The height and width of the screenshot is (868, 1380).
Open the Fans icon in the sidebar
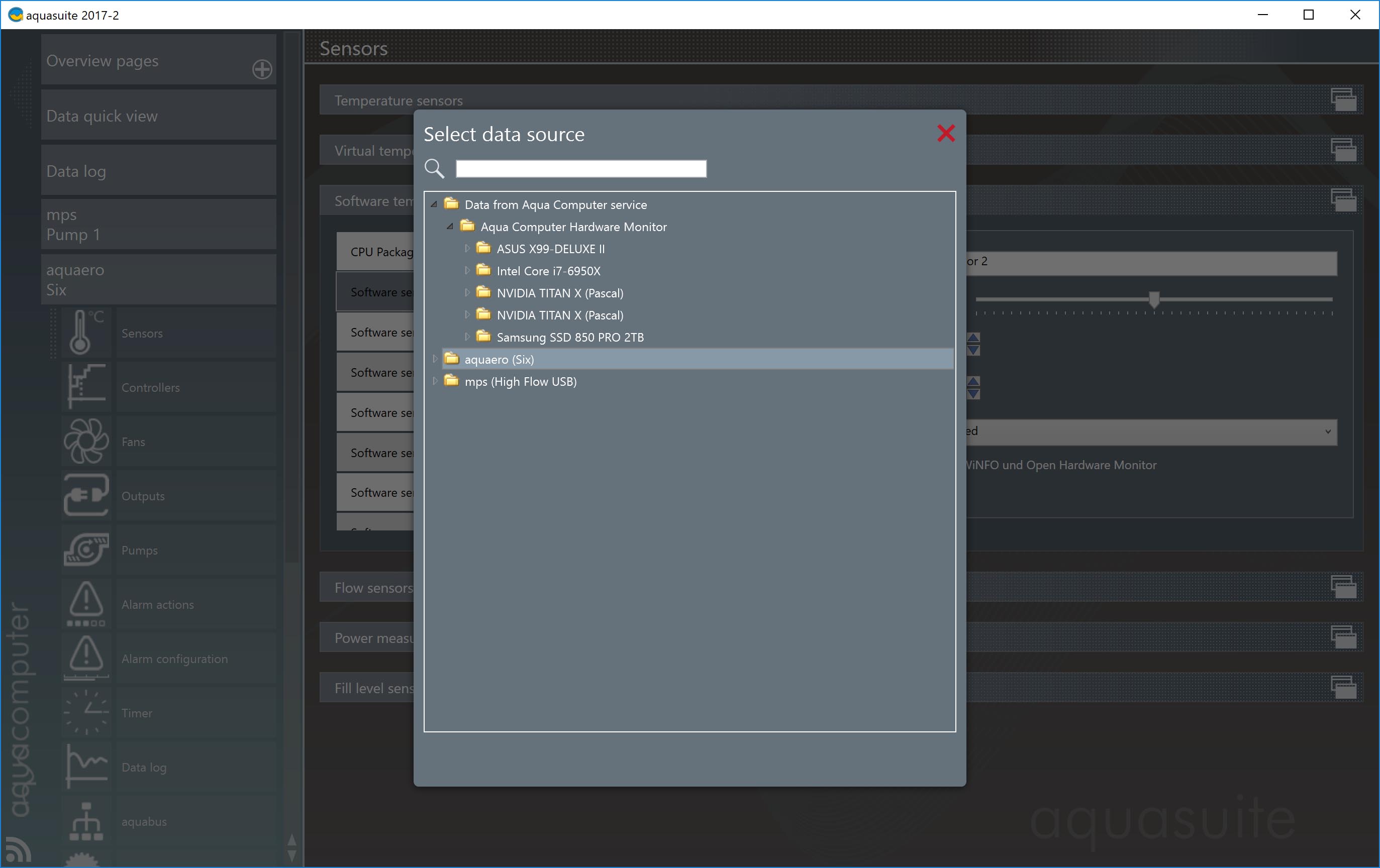(x=85, y=441)
